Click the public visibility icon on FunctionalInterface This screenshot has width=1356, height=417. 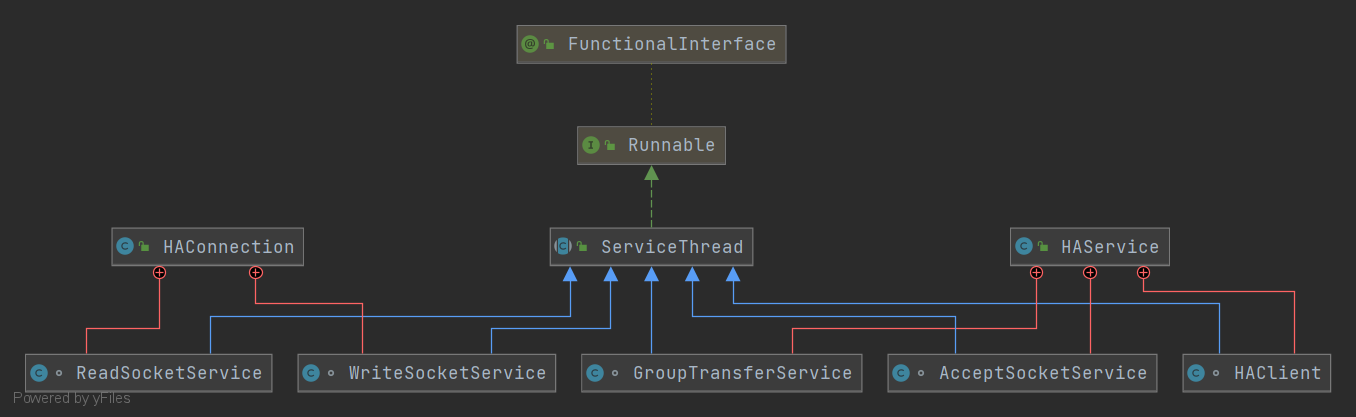[549, 45]
